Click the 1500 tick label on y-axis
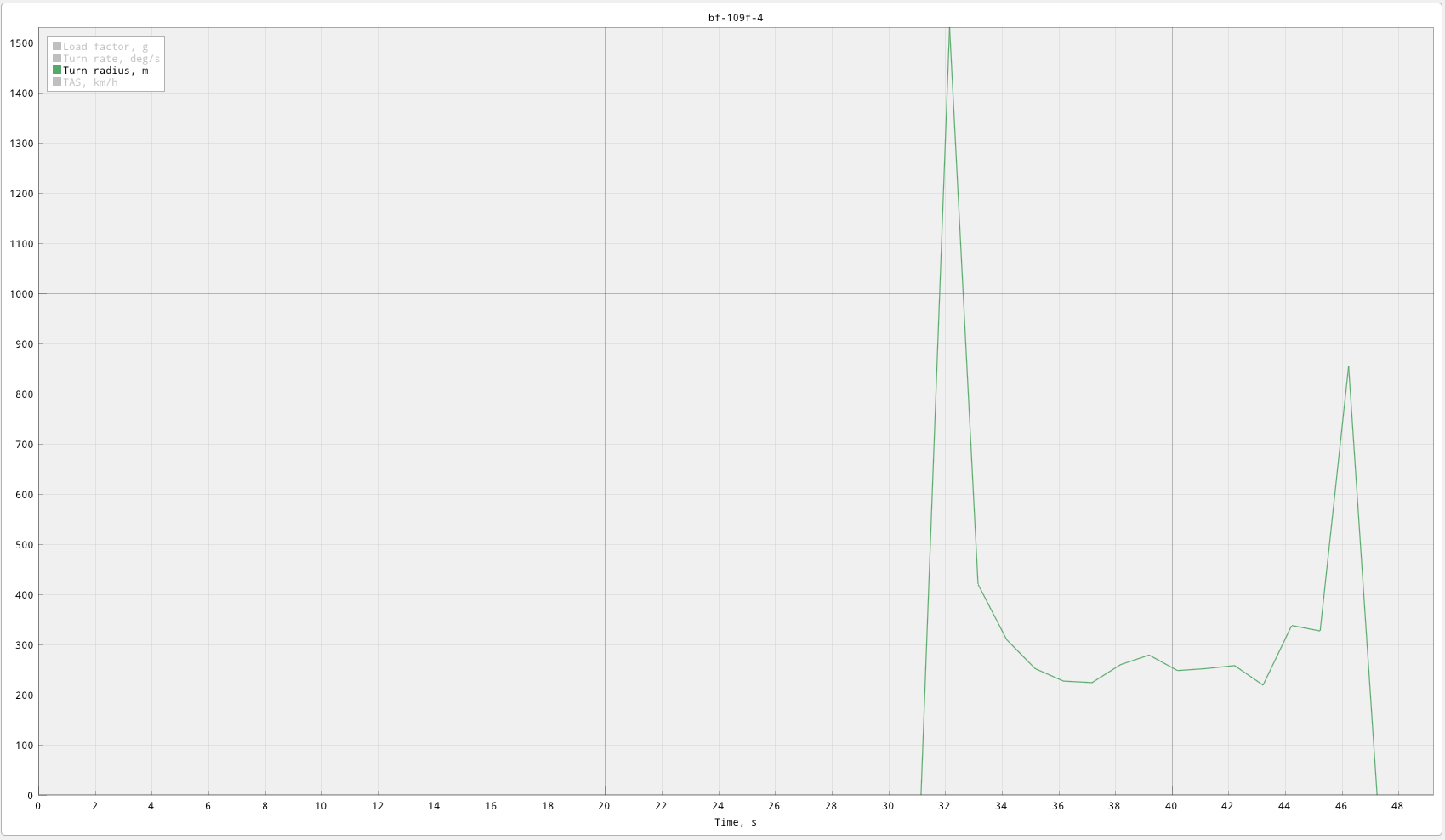The width and height of the screenshot is (1445, 840). coord(22,43)
